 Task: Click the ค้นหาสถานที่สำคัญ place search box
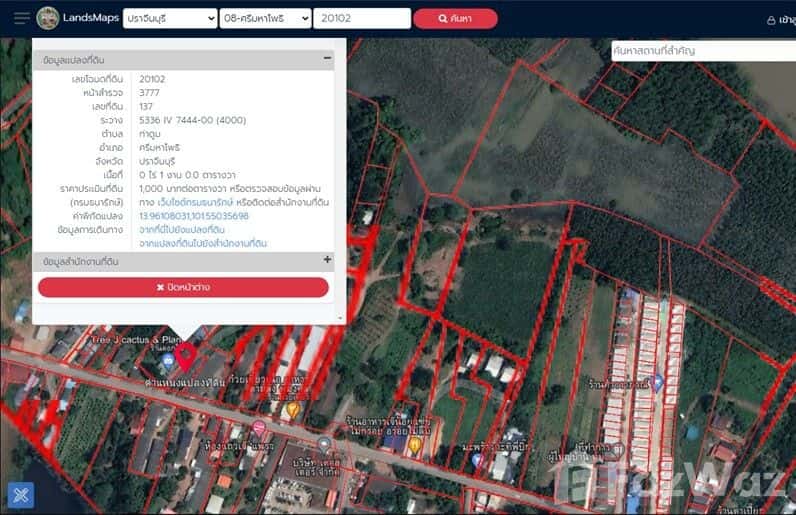click(702, 51)
